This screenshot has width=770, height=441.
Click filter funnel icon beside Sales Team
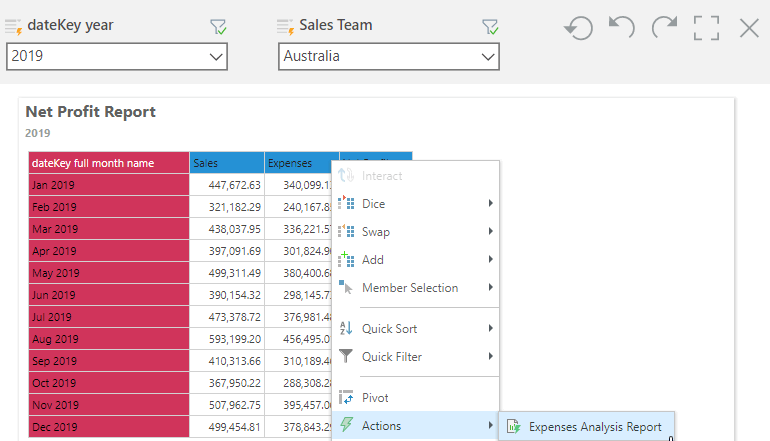pos(490,27)
